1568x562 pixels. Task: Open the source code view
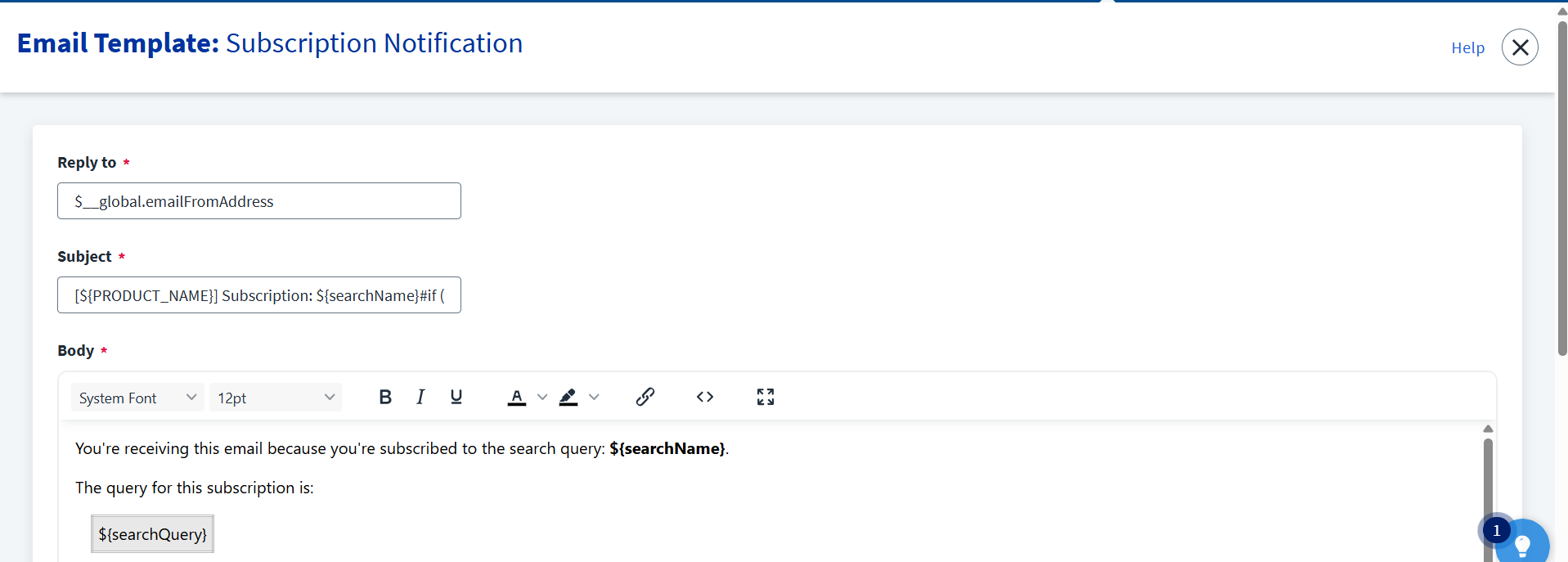coord(705,398)
